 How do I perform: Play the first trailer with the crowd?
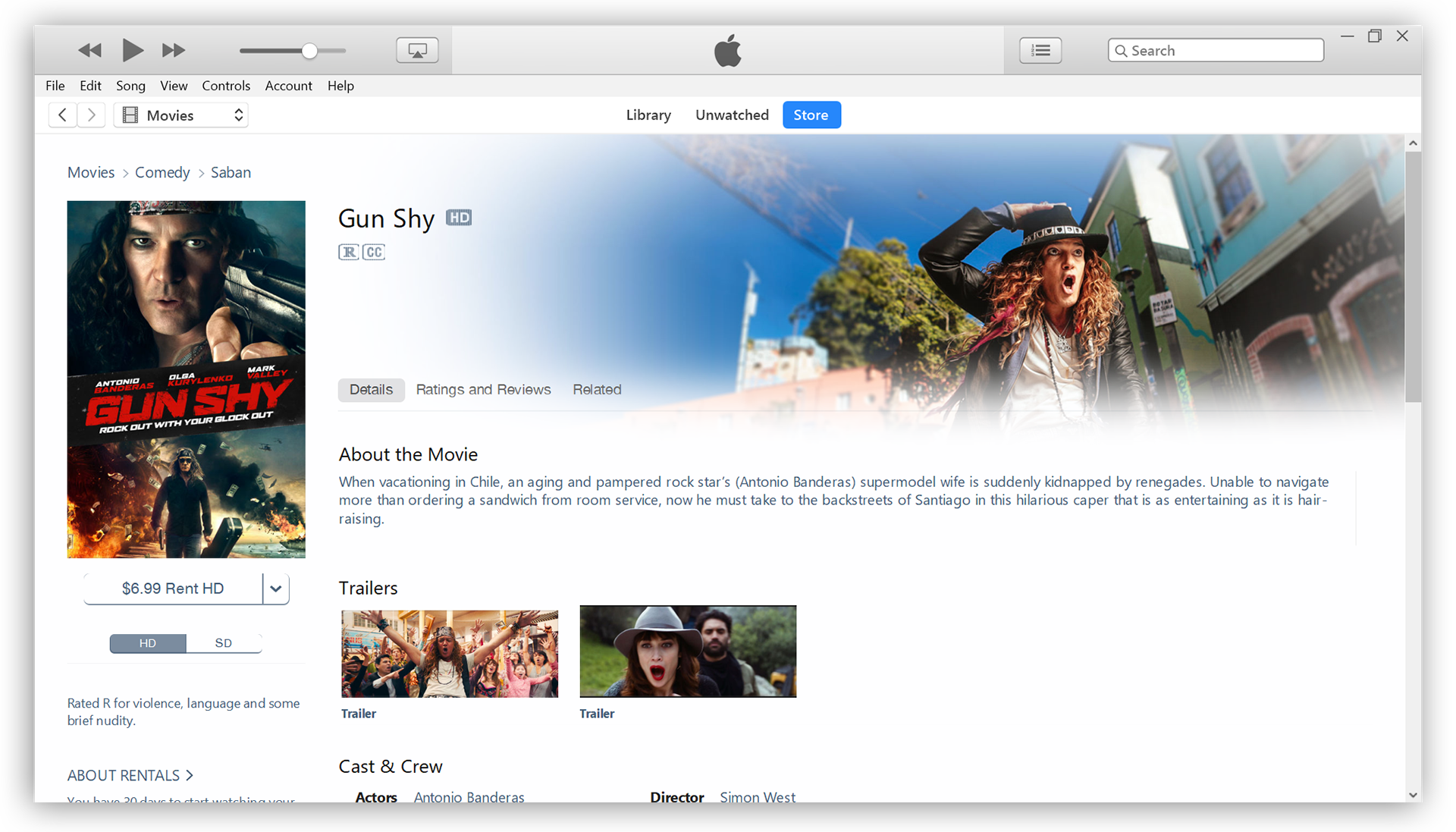450,654
